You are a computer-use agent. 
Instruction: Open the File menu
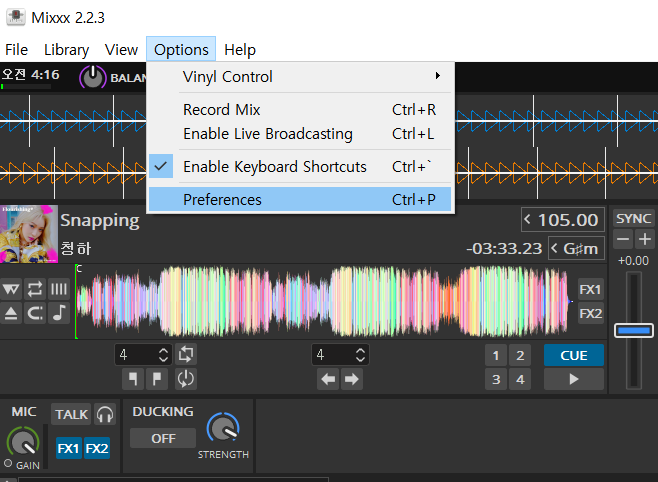click(x=16, y=50)
